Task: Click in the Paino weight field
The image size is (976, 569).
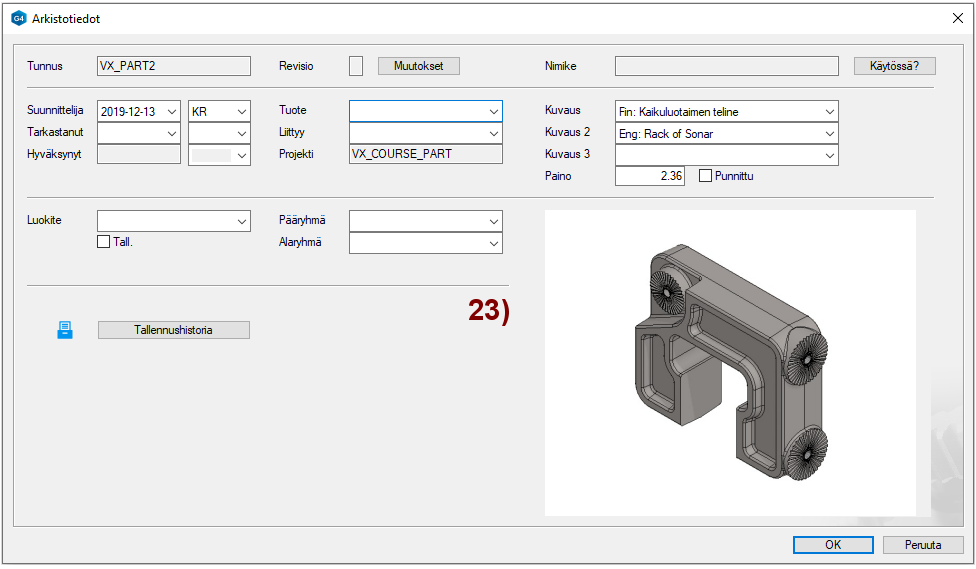Action: [x=649, y=176]
